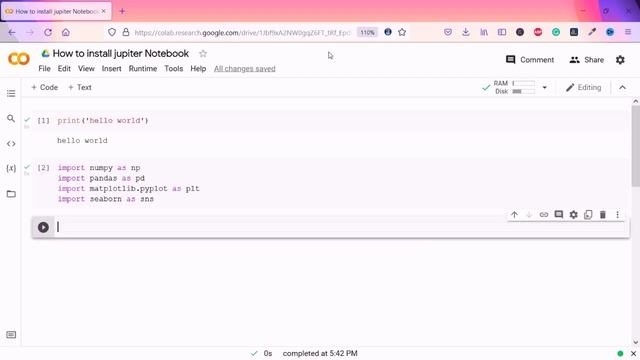Open the Help menu
The height and width of the screenshot is (360, 640).
(x=198, y=69)
